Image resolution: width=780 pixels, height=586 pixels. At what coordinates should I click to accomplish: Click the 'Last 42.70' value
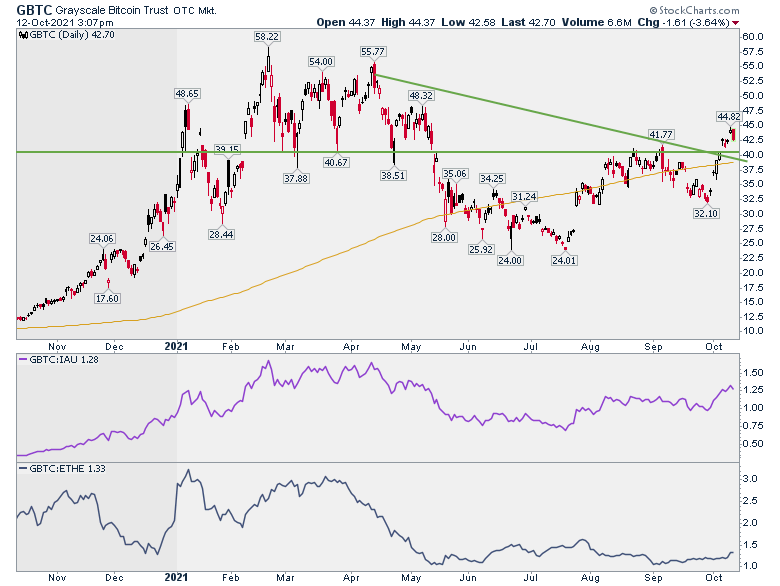528,22
